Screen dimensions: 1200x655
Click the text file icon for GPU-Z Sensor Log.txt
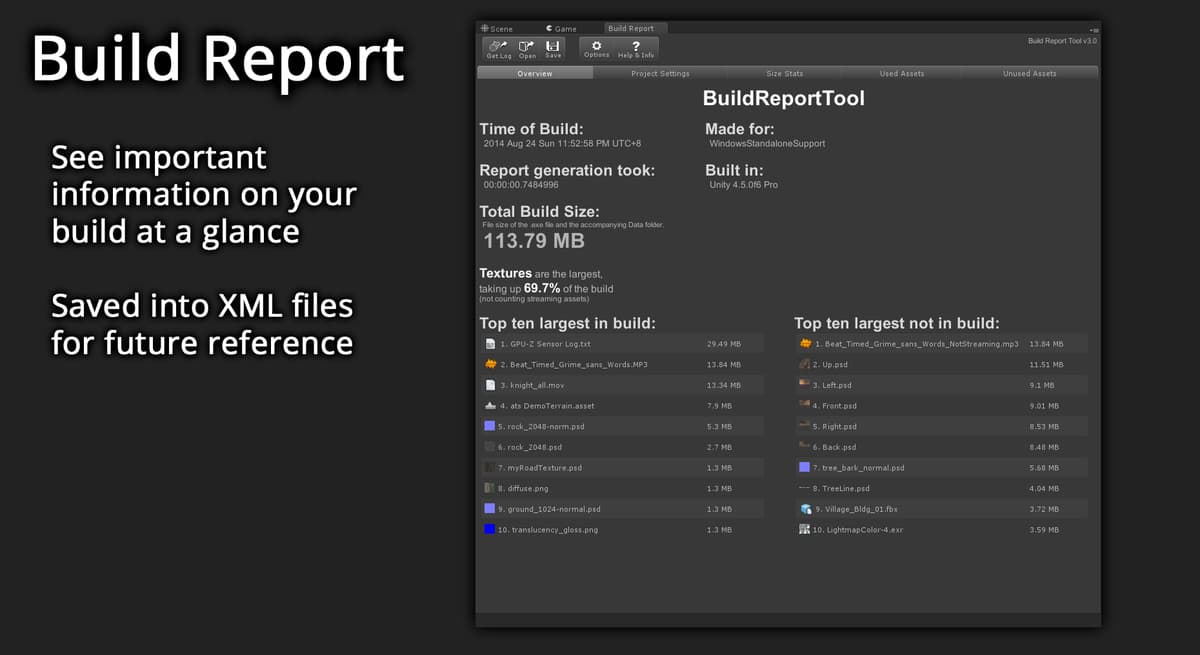[490, 344]
